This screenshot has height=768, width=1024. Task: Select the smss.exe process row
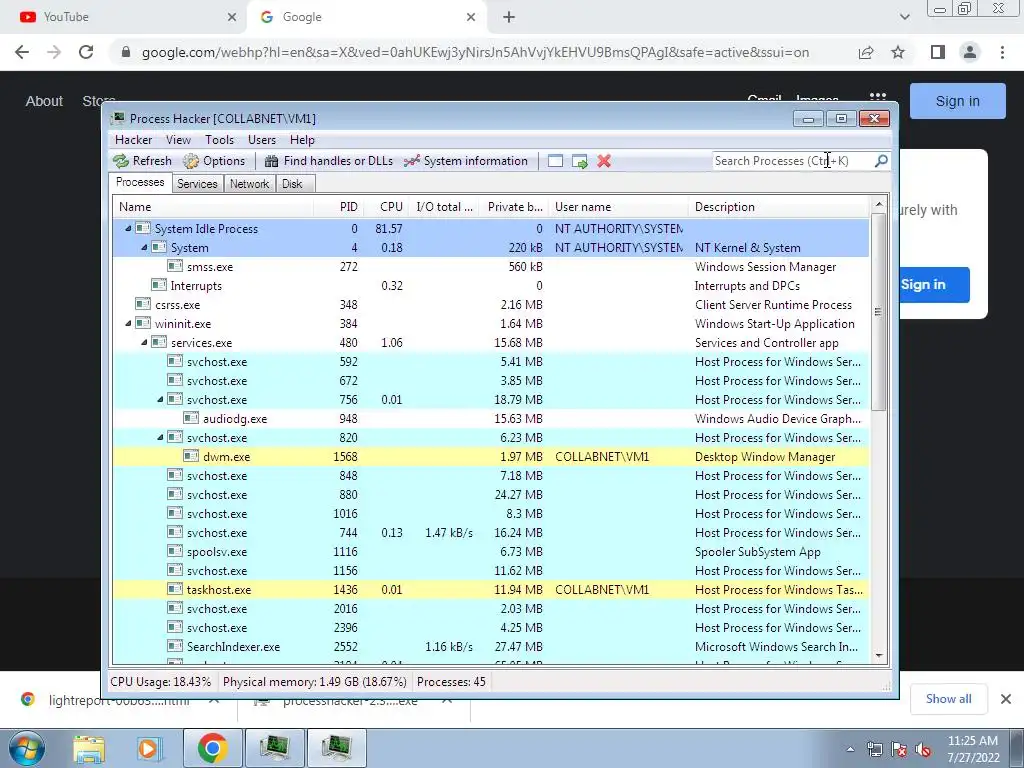pyautogui.click(x=491, y=266)
